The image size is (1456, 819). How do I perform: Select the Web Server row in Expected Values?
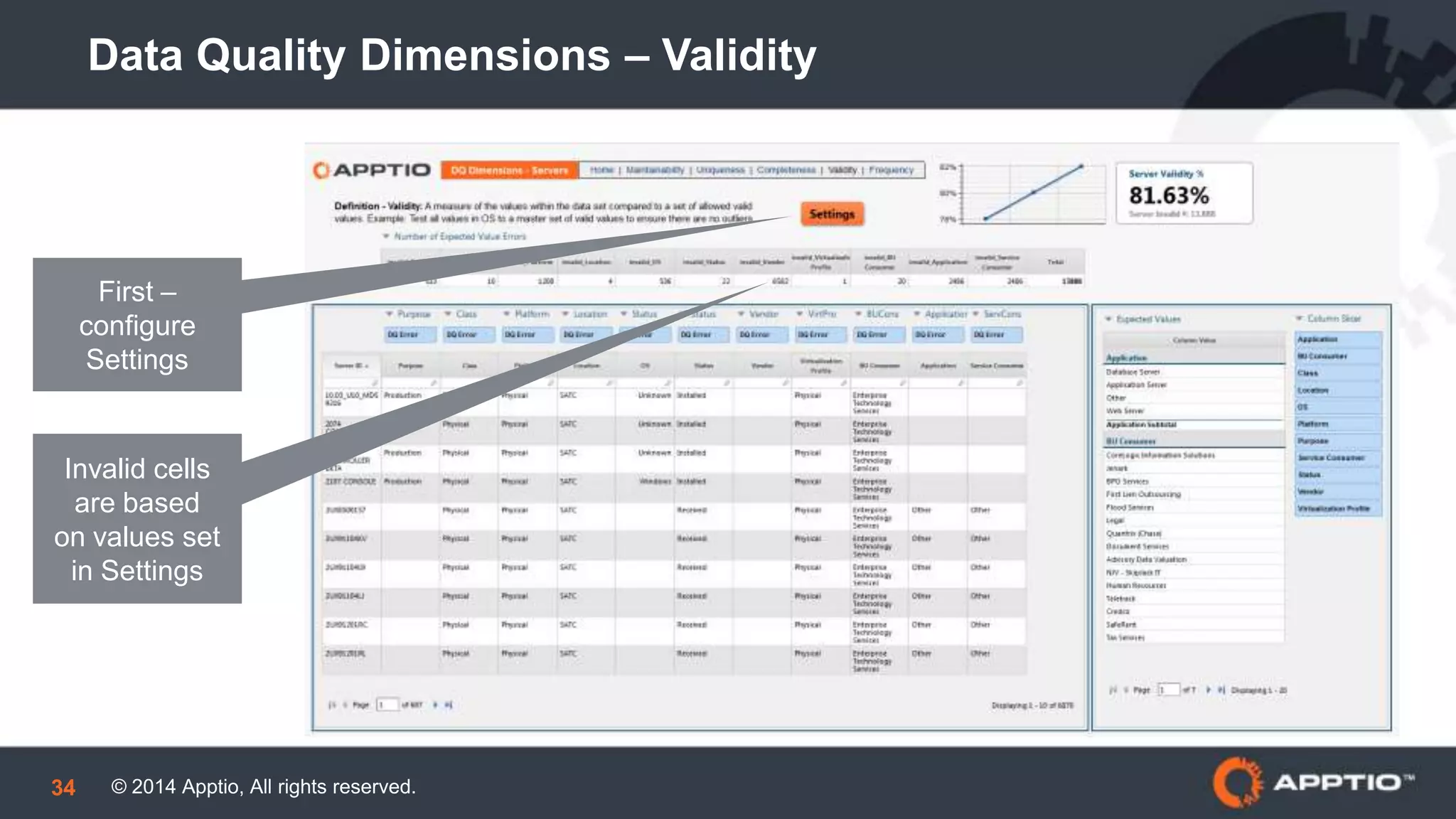click(x=1194, y=411)
